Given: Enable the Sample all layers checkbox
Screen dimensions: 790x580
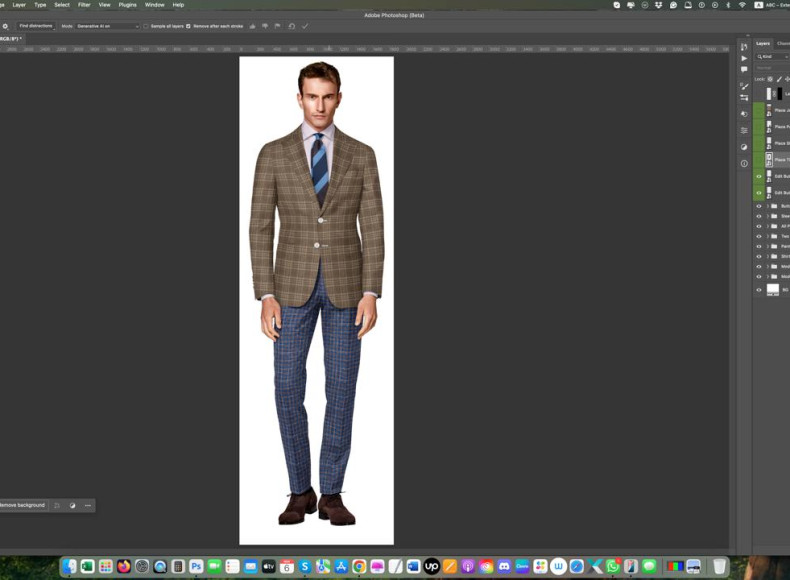Looking at the screenshot, I should pyautogui.click(x=146, y=26).
